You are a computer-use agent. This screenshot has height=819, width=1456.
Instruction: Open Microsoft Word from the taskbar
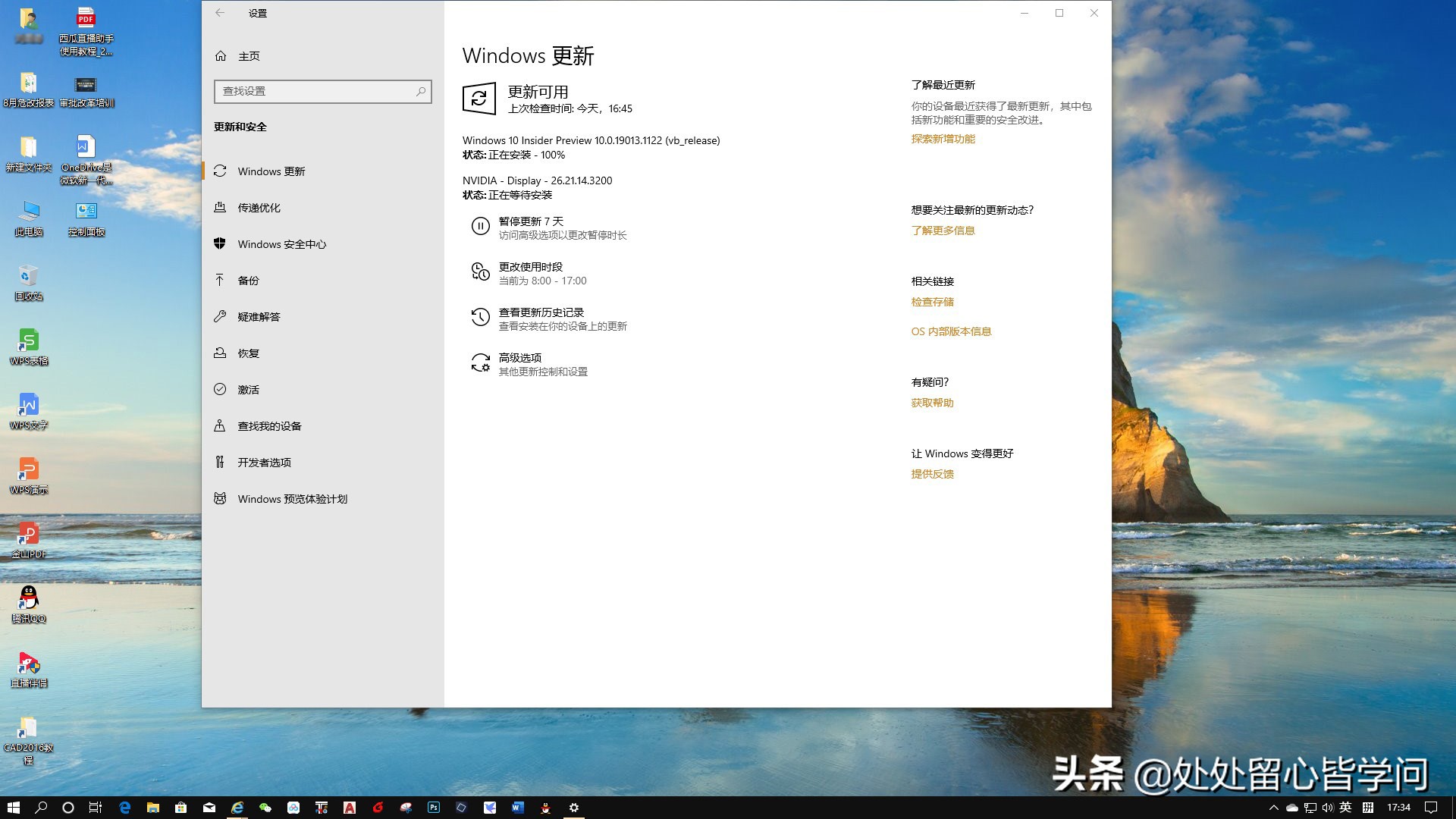[517, 807]
